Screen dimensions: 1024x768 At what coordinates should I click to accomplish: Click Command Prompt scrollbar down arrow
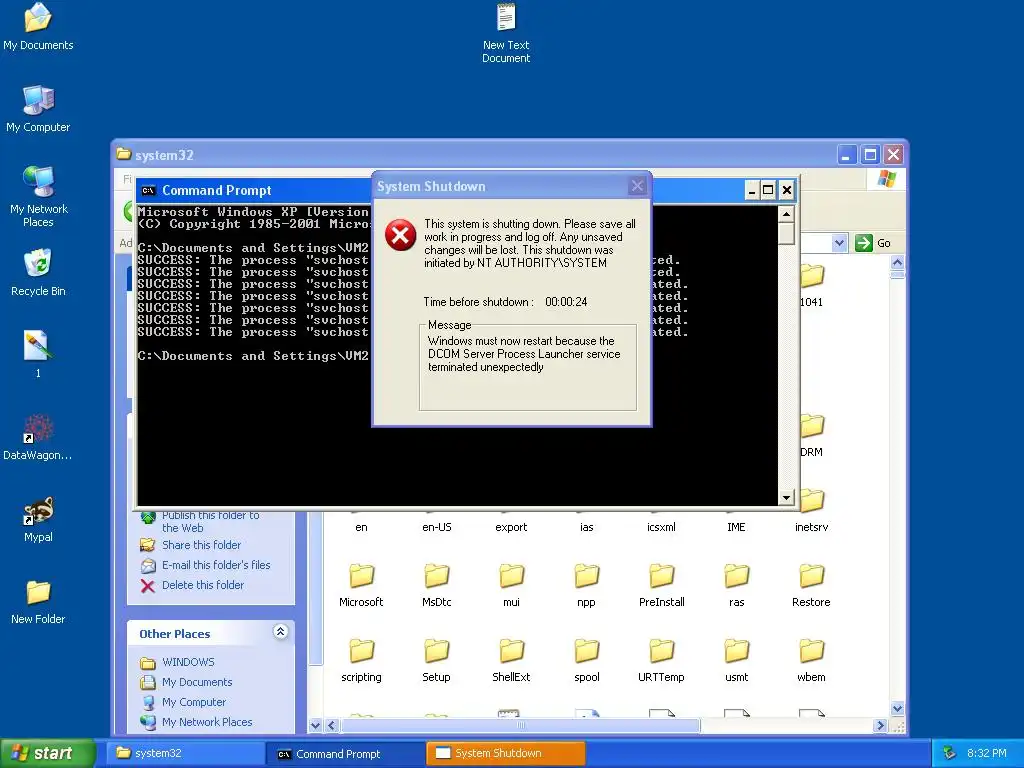(786, 498)
